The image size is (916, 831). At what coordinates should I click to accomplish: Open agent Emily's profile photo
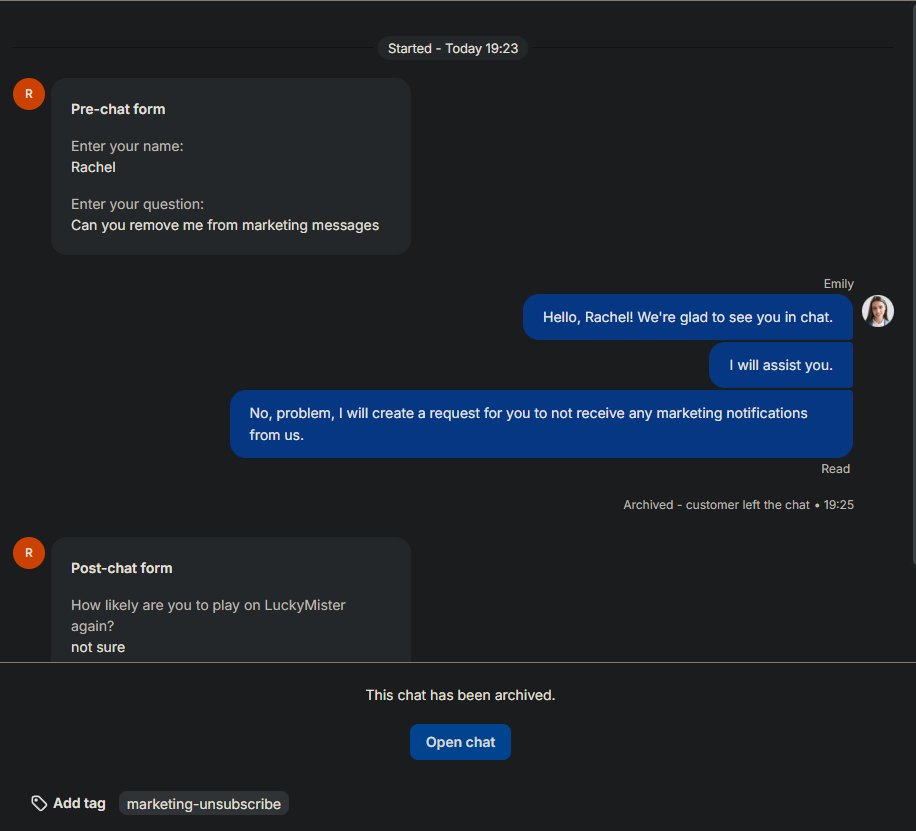[877, 311]
